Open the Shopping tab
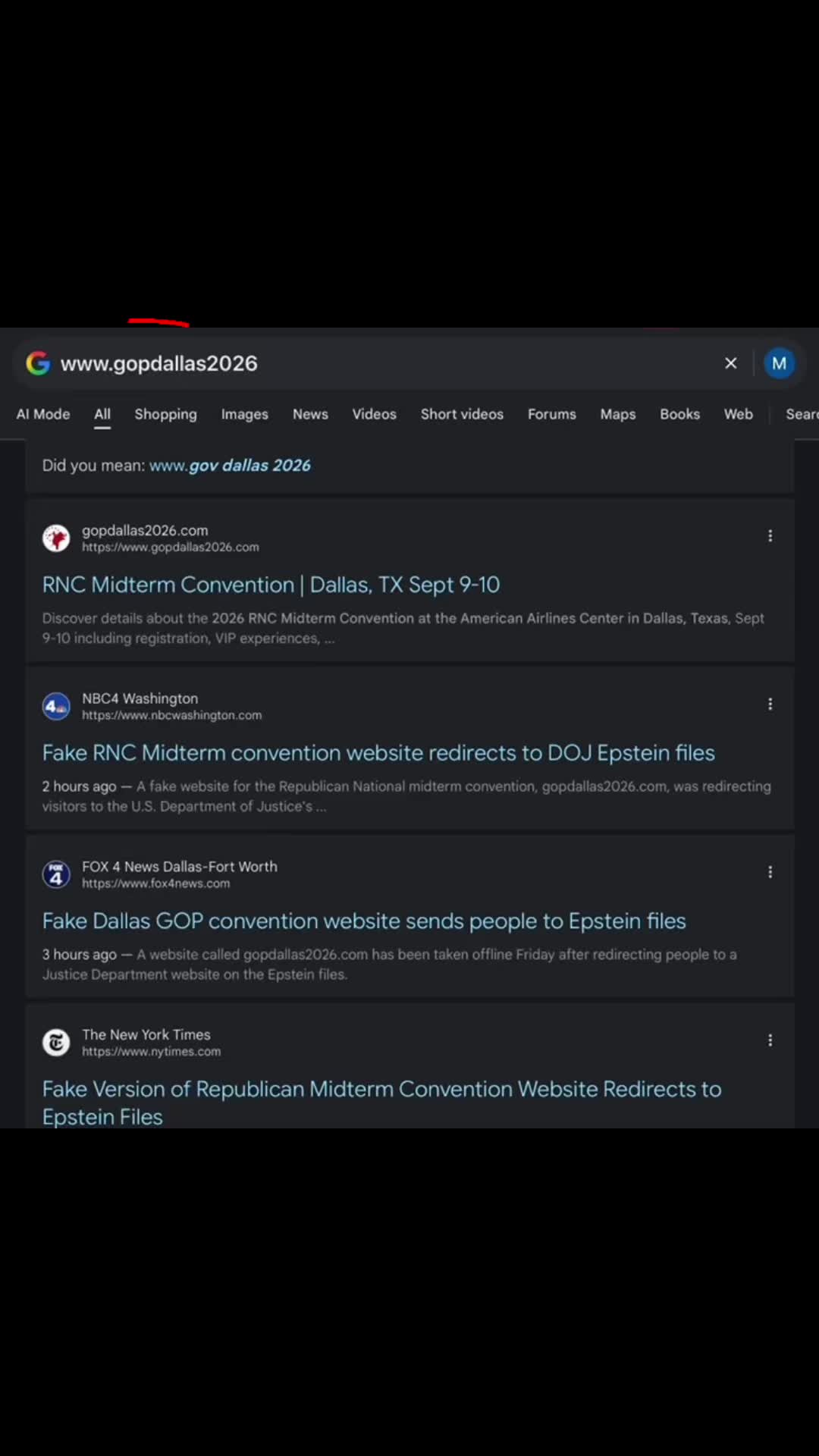 [165, 414]
